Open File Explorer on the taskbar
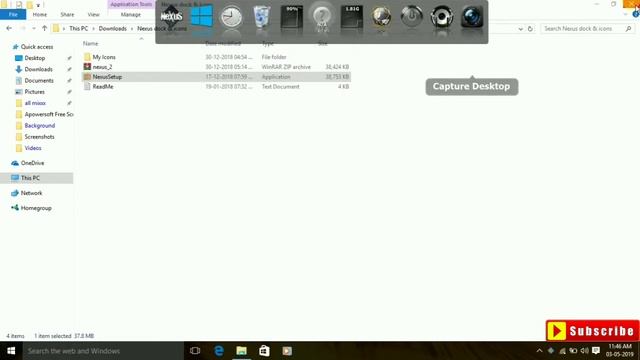The width and height of the screenshot is (640, 360). [242, 351]
